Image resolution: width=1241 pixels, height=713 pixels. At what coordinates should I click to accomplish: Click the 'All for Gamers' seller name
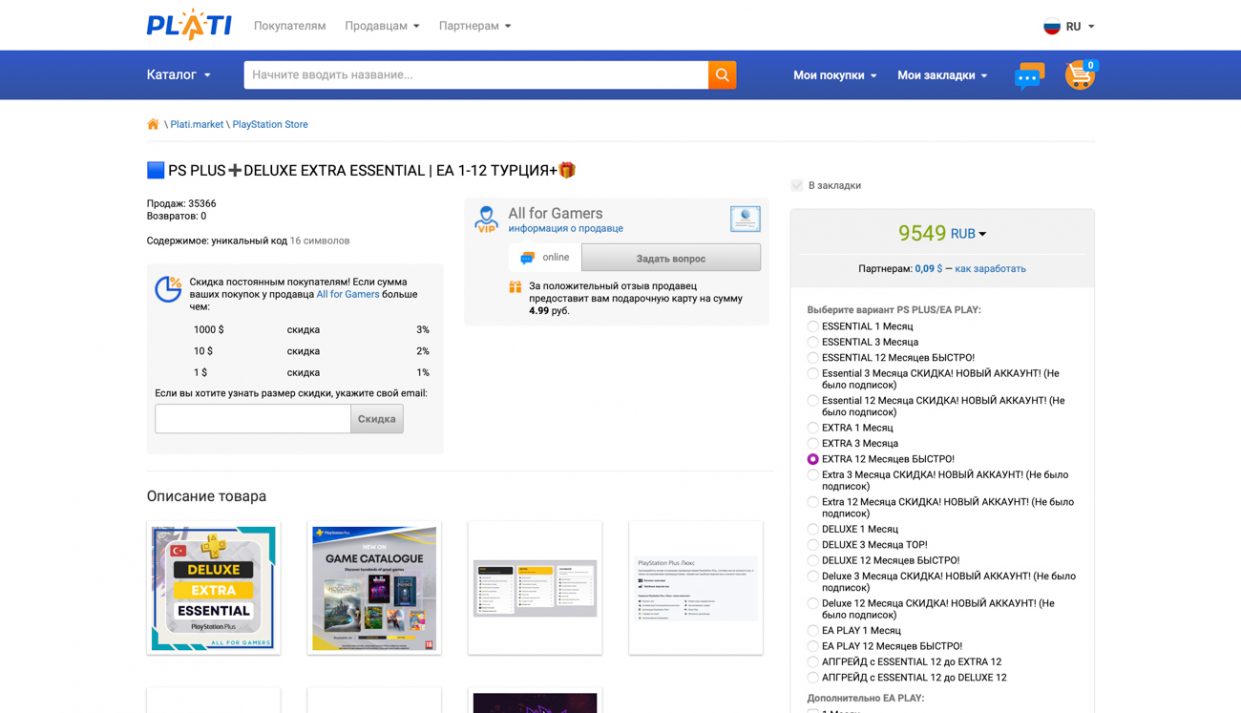click(x=555, y=213)
